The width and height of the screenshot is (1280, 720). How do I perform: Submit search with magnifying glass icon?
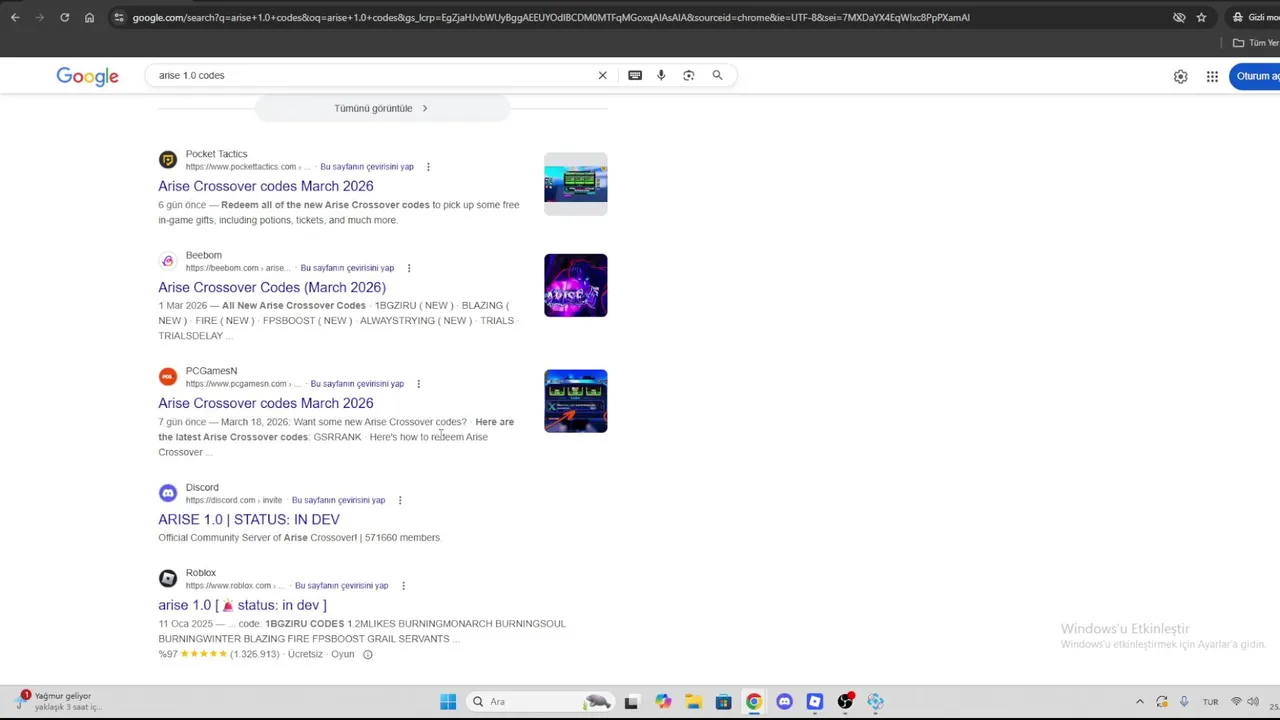(717, 75)
